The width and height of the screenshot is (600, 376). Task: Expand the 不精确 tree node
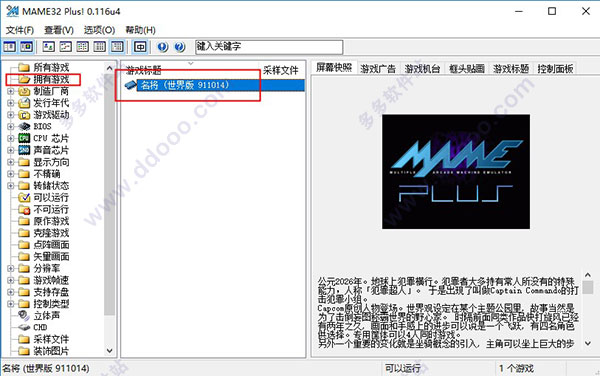(x=11, y=174)
